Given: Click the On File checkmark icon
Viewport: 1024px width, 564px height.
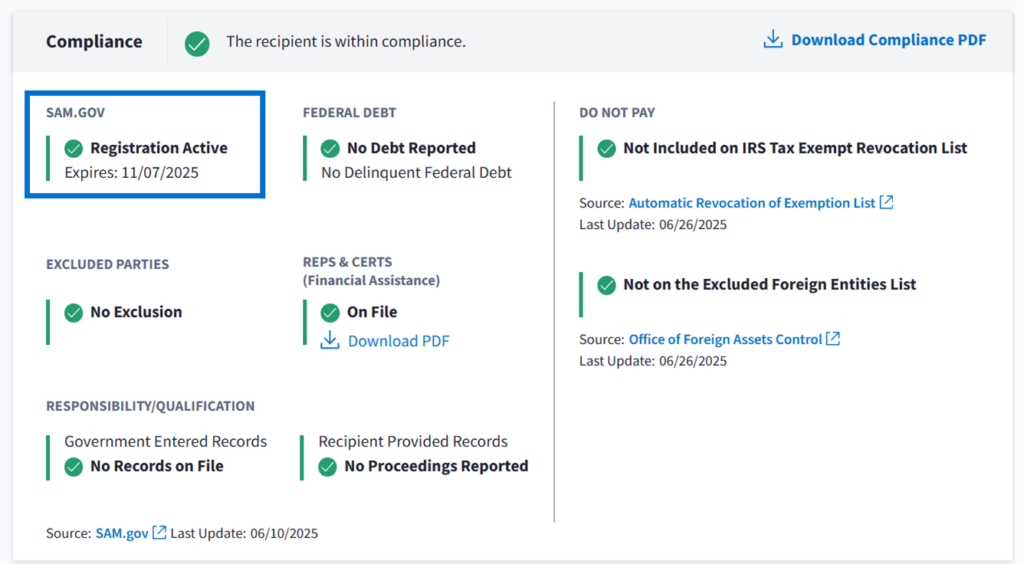Looking at the screenshot, I should coord(330,312).
